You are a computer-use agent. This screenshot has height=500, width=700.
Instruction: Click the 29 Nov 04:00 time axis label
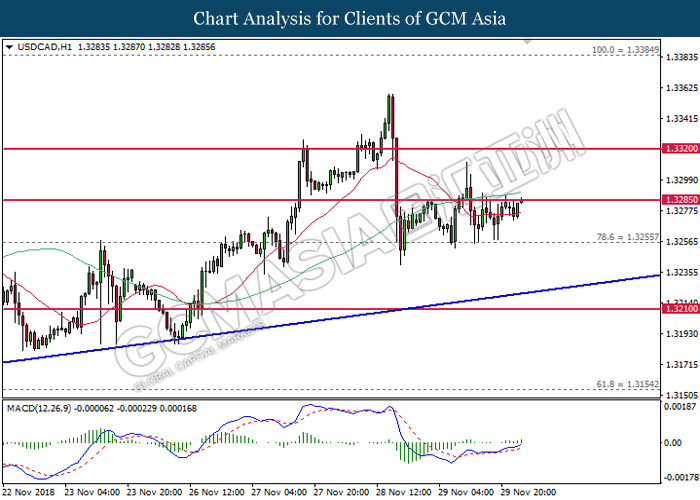466,492
